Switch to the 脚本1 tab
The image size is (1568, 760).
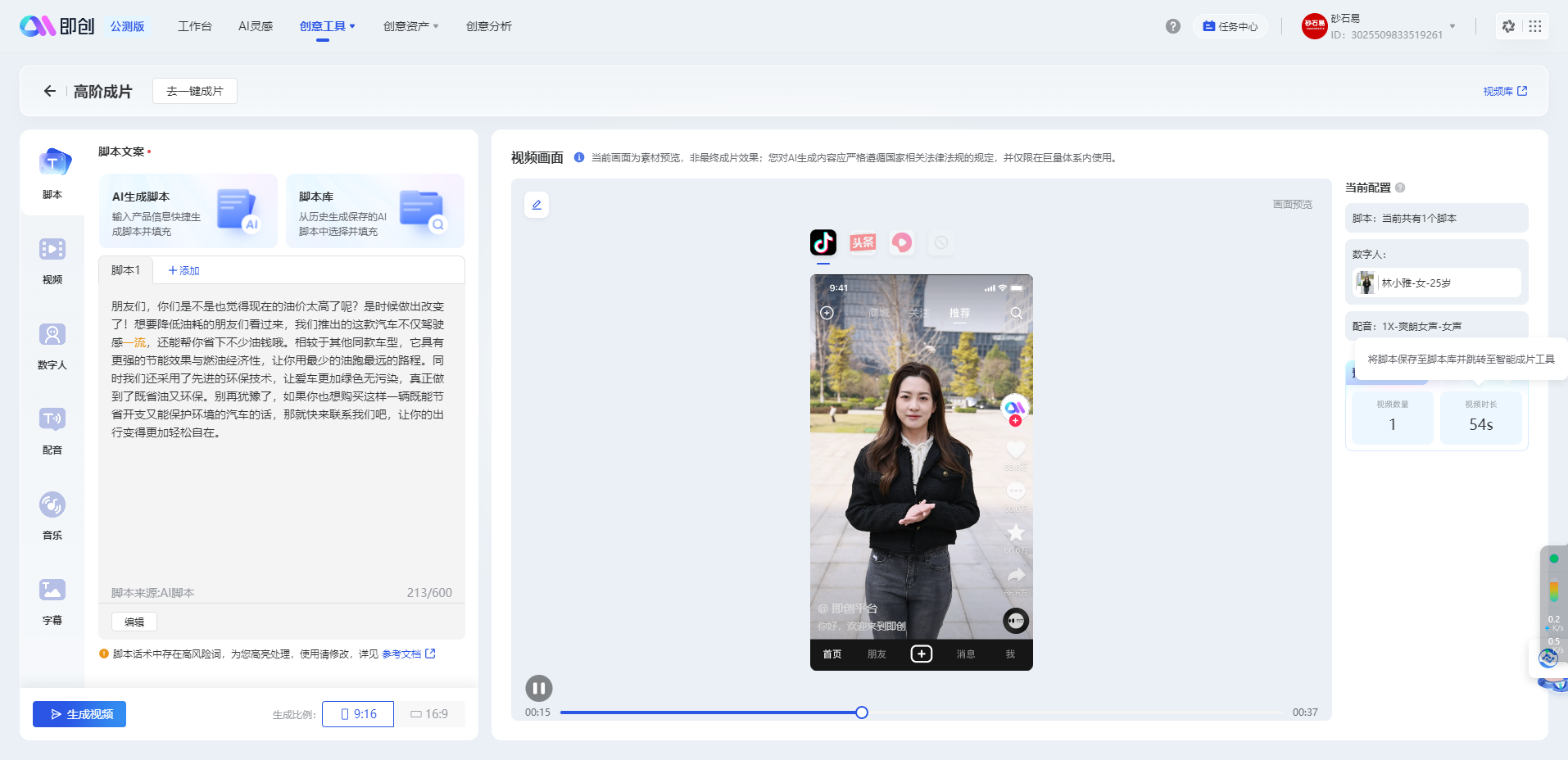coord(125,269)
